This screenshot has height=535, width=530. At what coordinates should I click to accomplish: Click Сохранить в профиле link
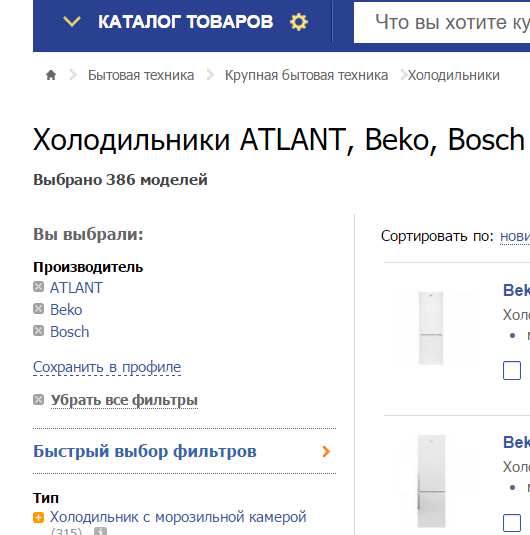coord(107,367)
